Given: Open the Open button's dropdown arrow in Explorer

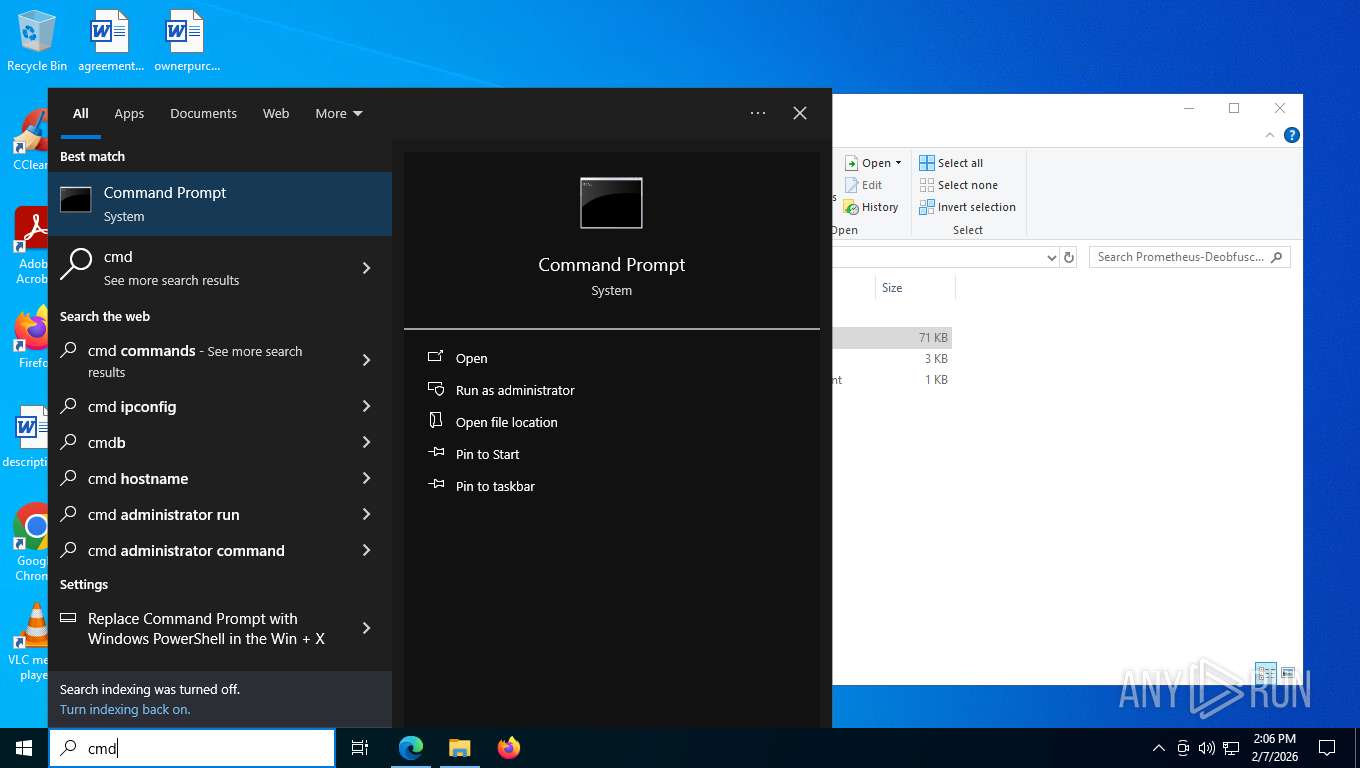Looking at the screenshot, I should [898, 163].
